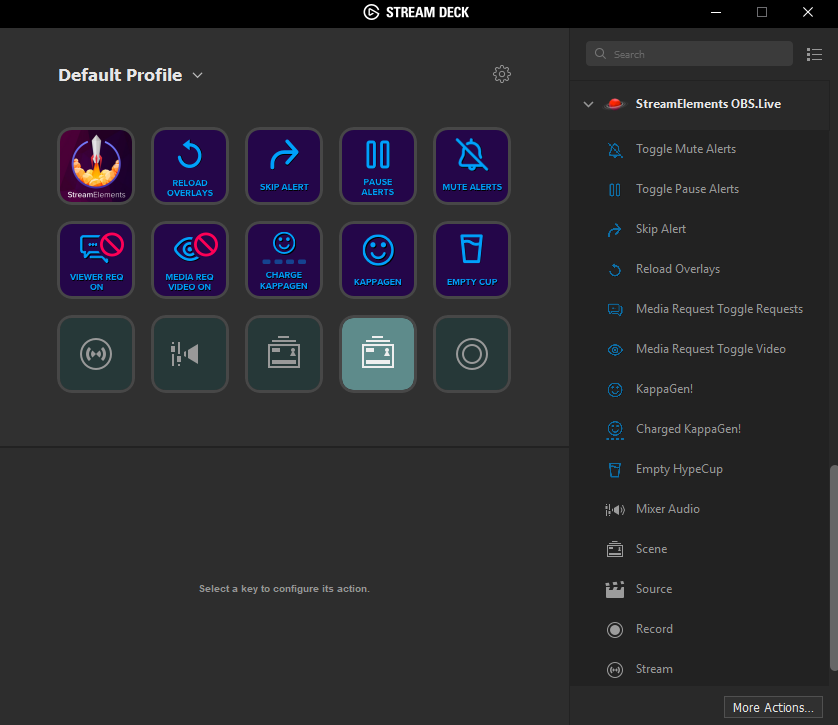Click the Scene list icon
The image size is (838, 725).
point(615,549)
